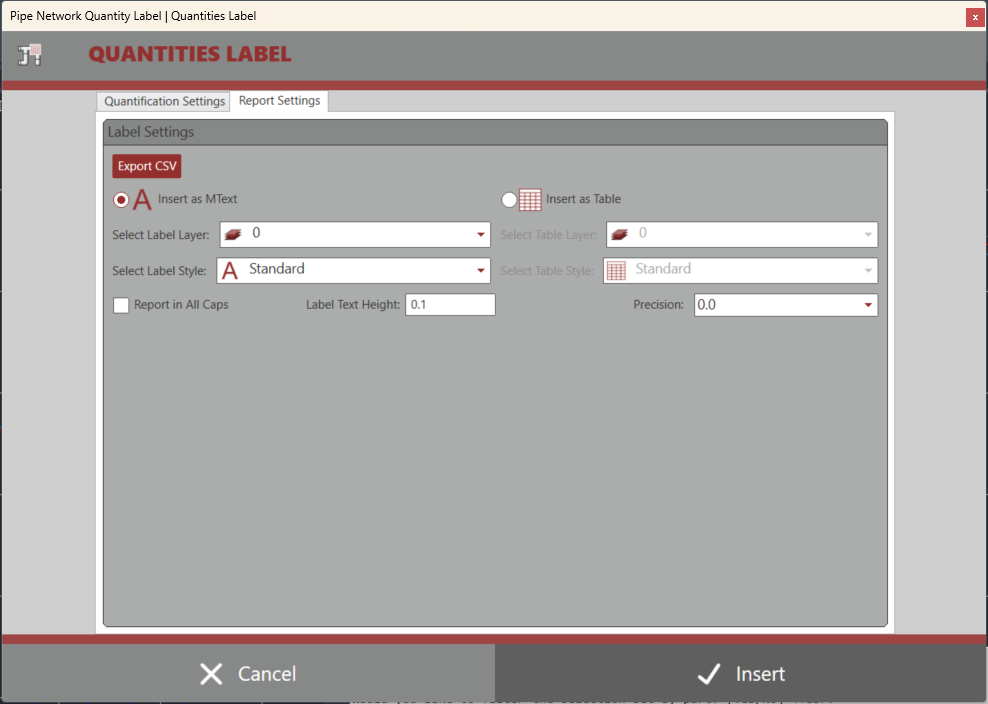Viewport: 988px width, 704px height.
Task: Click the layer icon in Table Layer dropdown
Action: pyautogui.click(x=619, y=234)
